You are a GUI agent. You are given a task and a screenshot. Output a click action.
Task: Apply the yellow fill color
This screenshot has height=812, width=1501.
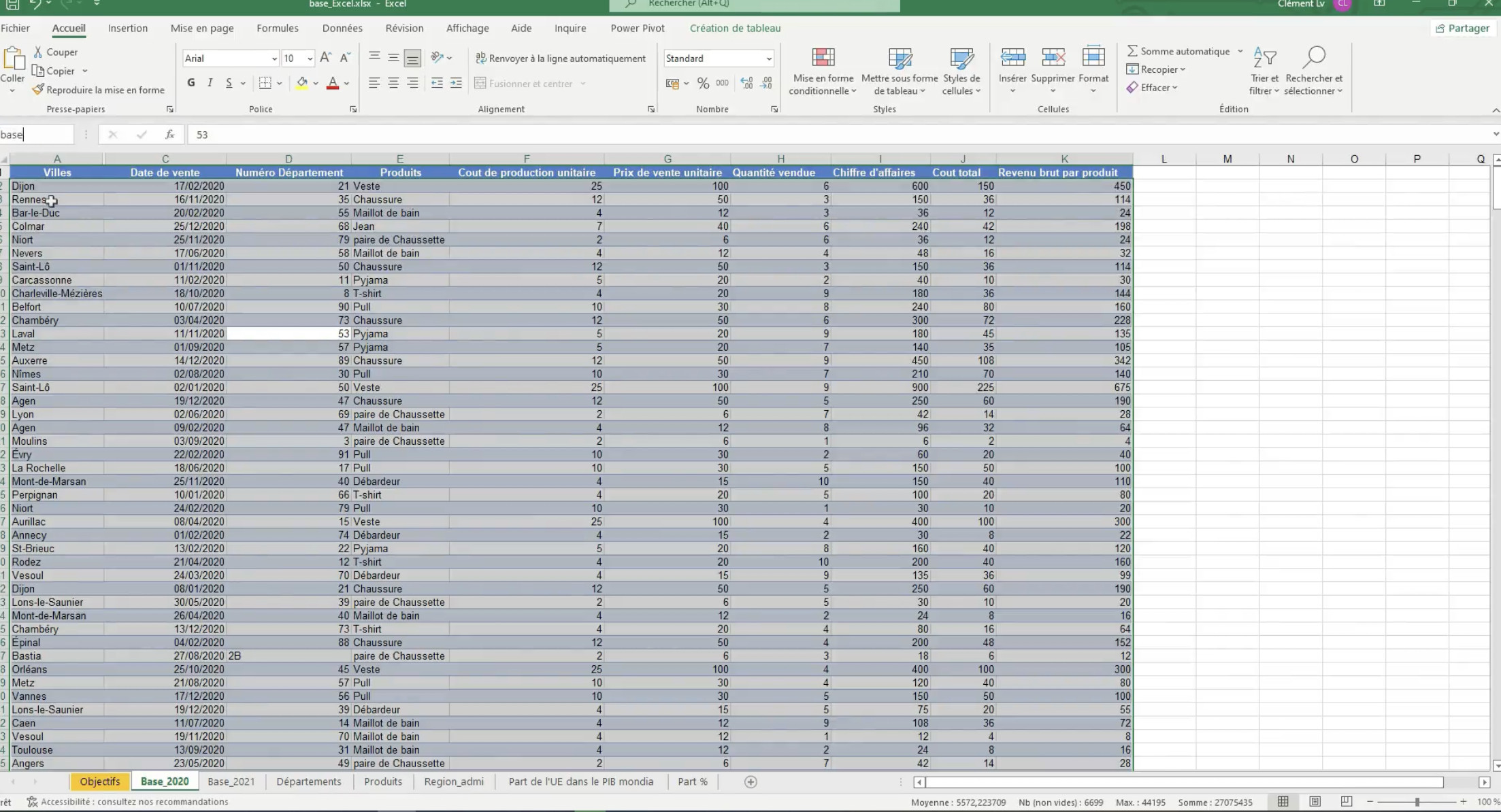[301, 83]
